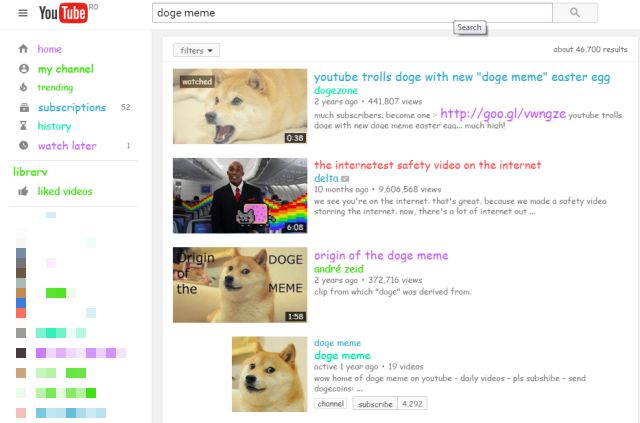Click the home icon in sidebar
The image size is (640, 423).
click(x=23, y=49)
